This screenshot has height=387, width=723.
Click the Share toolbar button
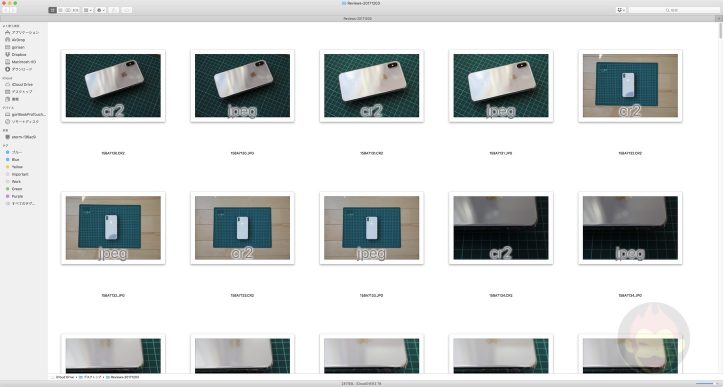click(x=114, y=10)
